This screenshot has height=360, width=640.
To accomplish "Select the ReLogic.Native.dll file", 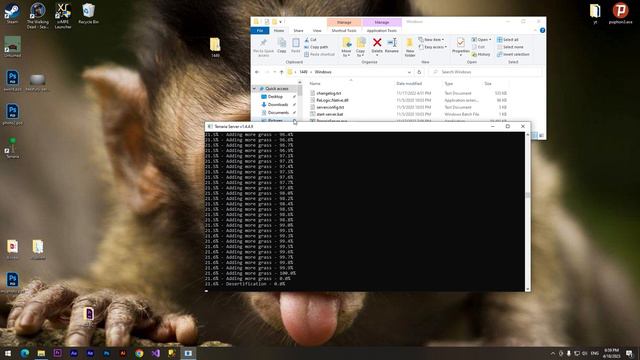I will pyautogui.click(x=332, y=100).
